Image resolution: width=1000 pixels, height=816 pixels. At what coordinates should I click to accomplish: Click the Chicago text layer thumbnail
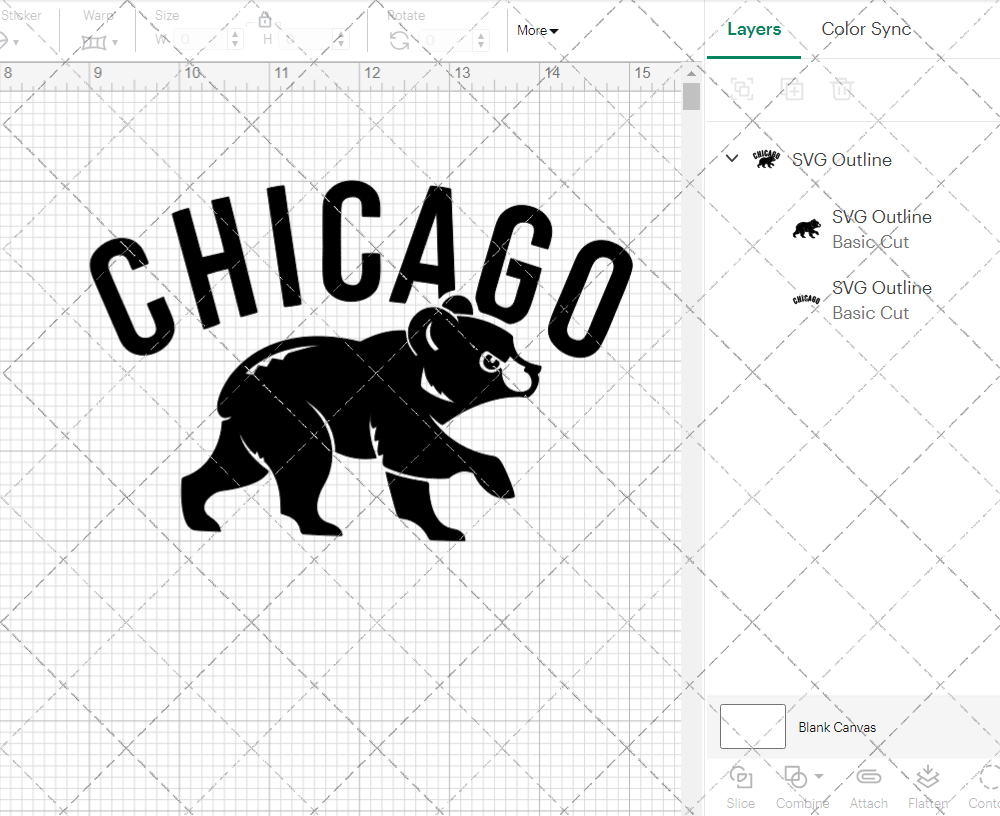pos(806,299)
